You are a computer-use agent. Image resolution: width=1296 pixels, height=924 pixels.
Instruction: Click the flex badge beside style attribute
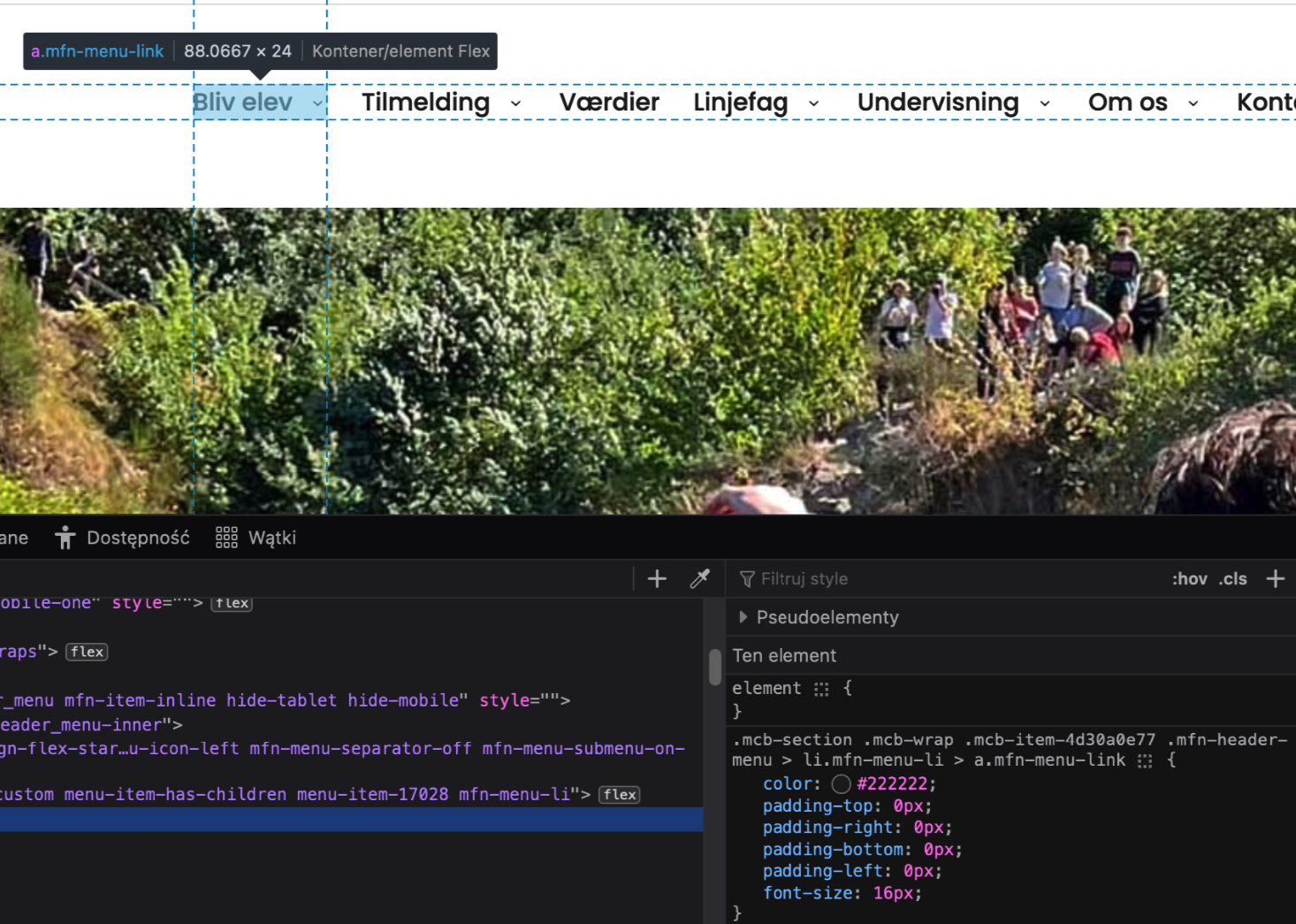pos(232,603)
